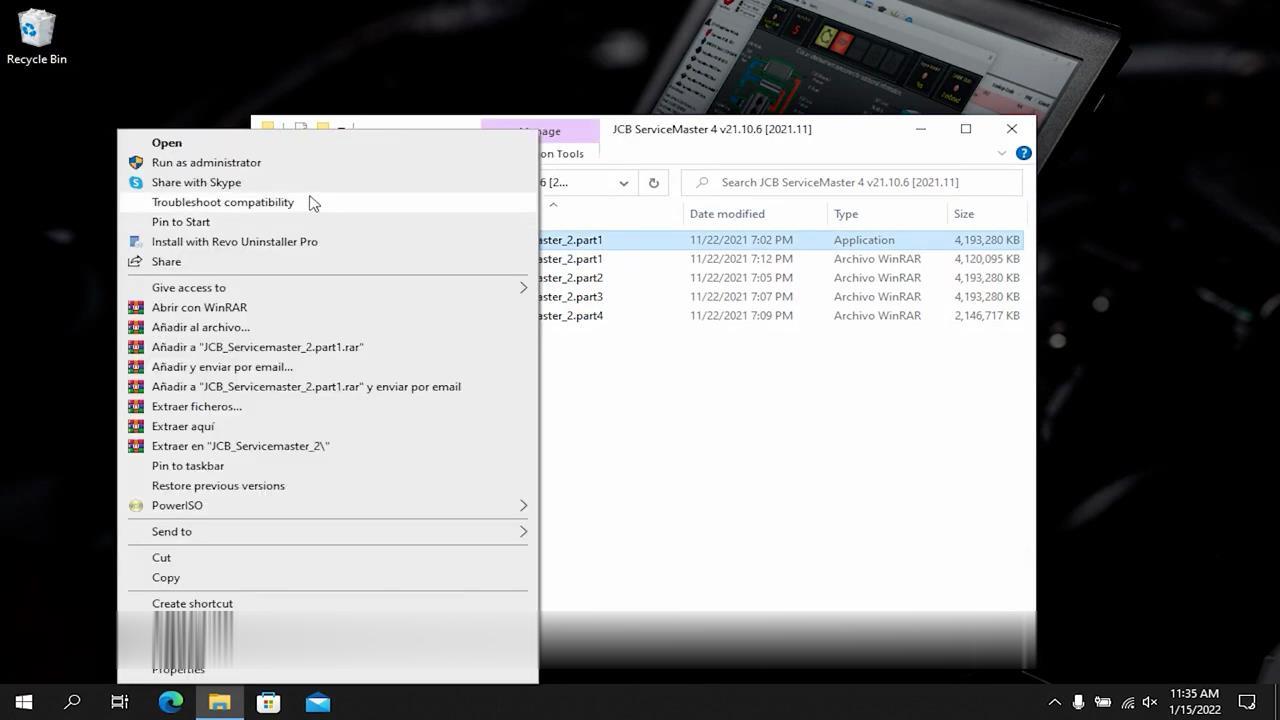Screen dimensions: 1280x720
Task: Click the shield icon beside Run as administrator
Action: click(136, 162)
